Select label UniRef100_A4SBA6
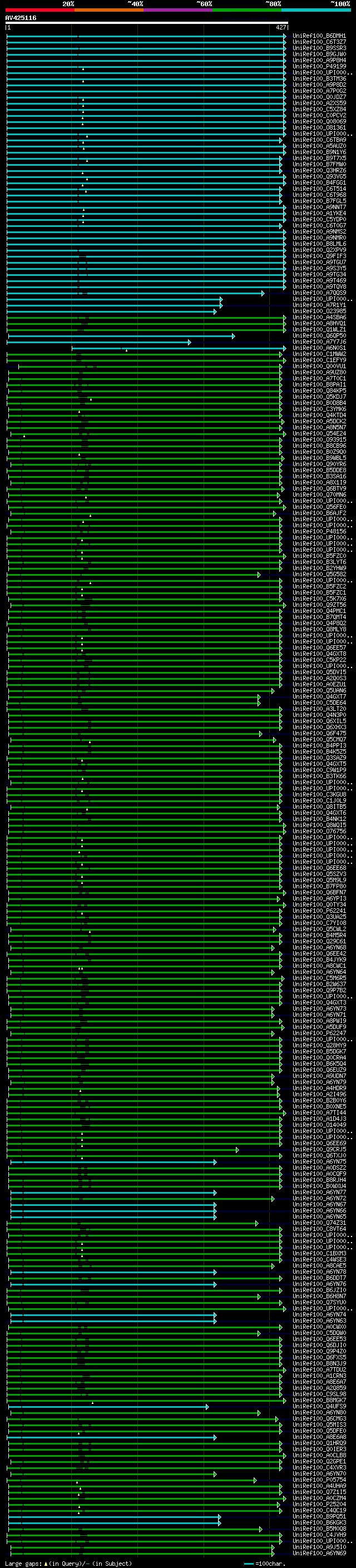The height and width of the screenshot is (1568, 356). [319, 317]
